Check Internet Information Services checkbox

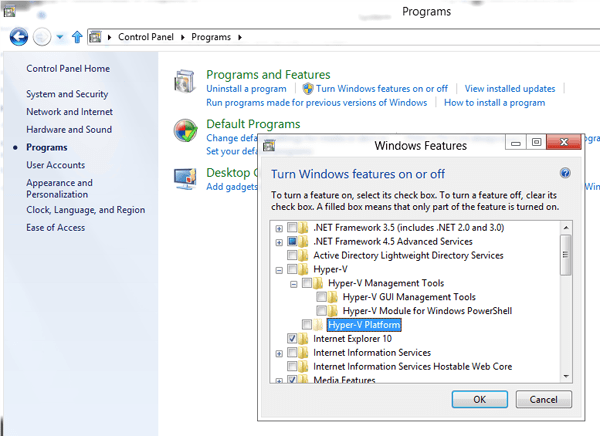(292, 352)
